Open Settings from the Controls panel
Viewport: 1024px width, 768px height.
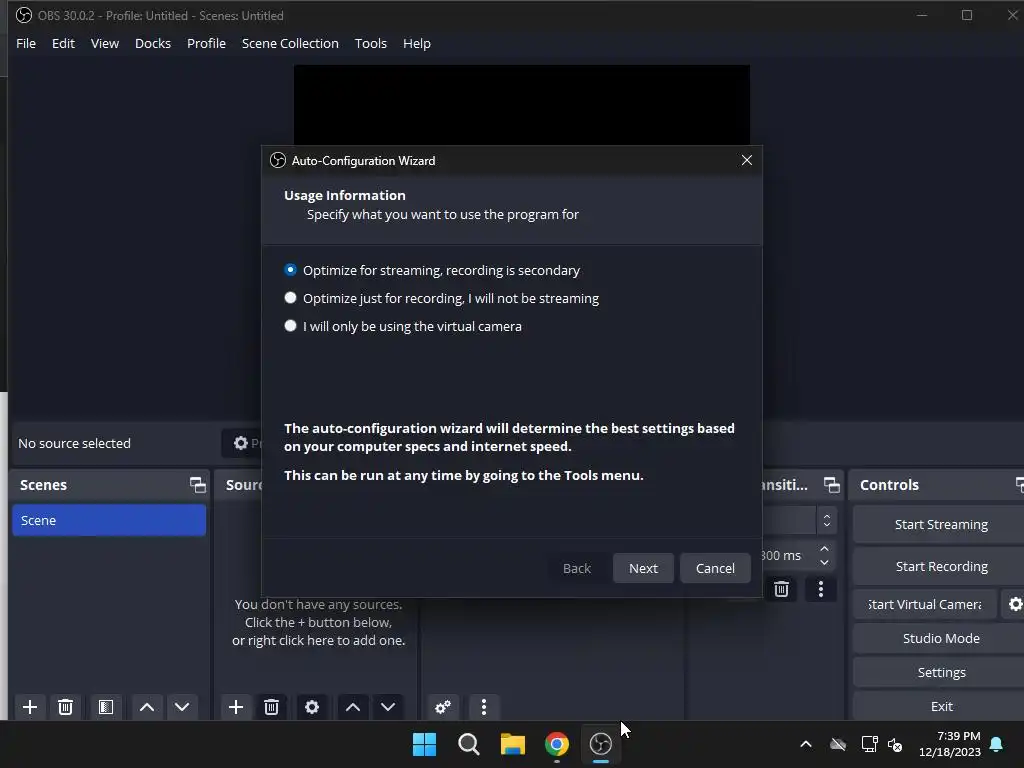(940, 672)
